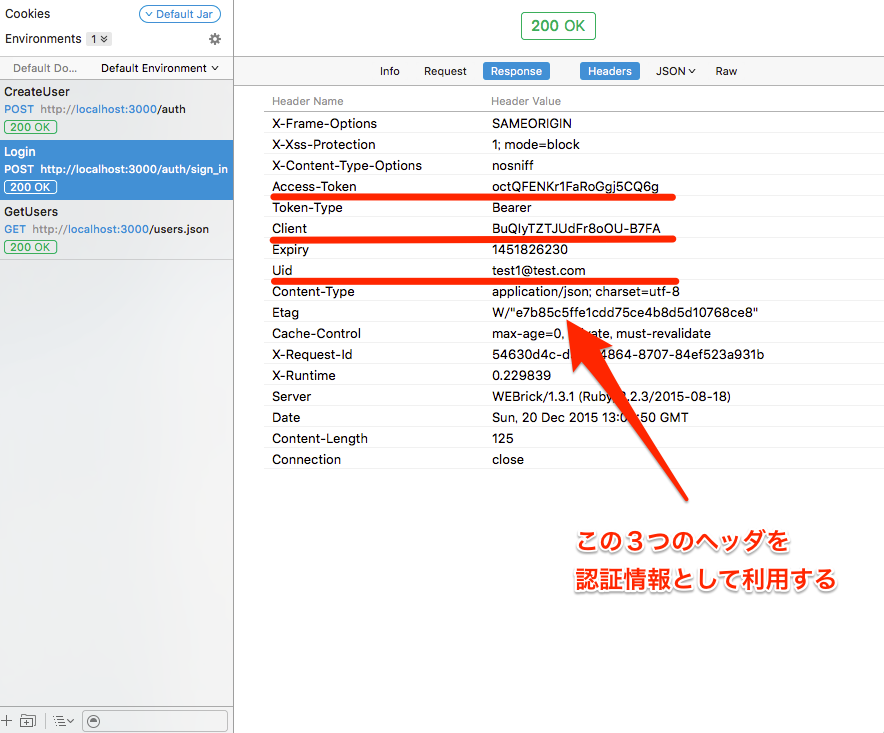
Task: Click the Connection value close
Action: pos(507,460)
